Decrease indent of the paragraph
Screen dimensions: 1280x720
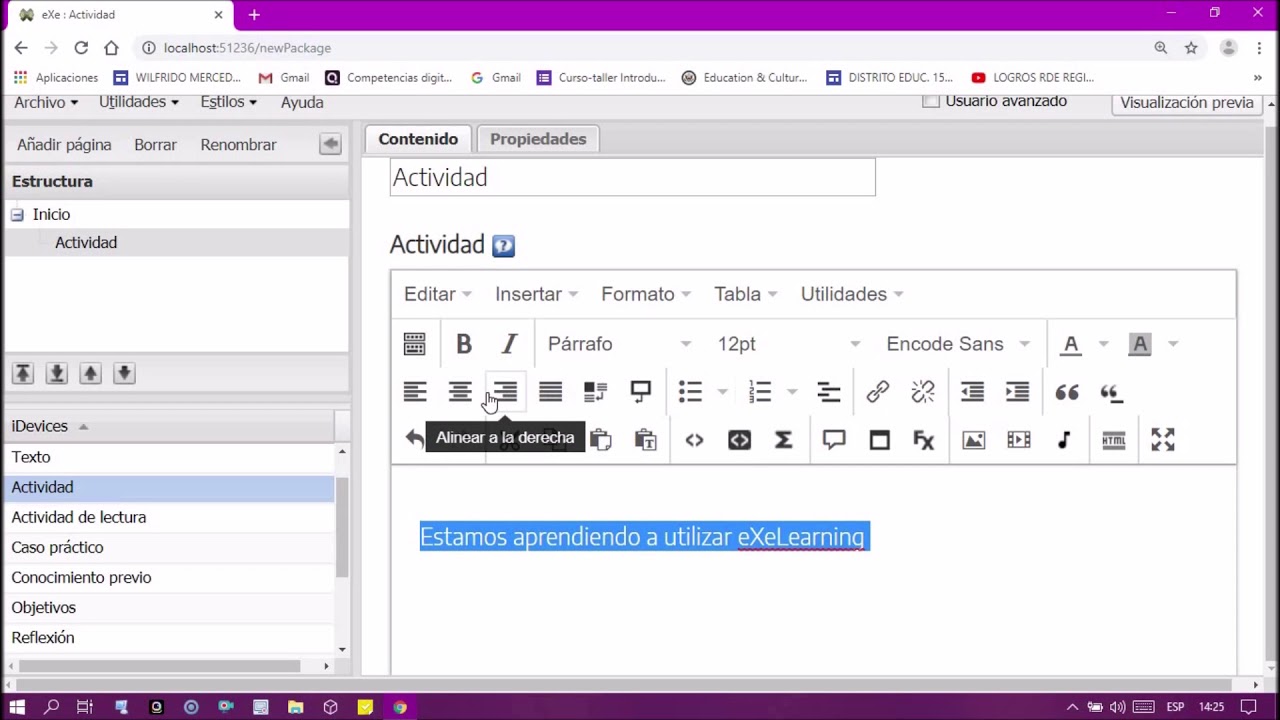click(972, 392)
